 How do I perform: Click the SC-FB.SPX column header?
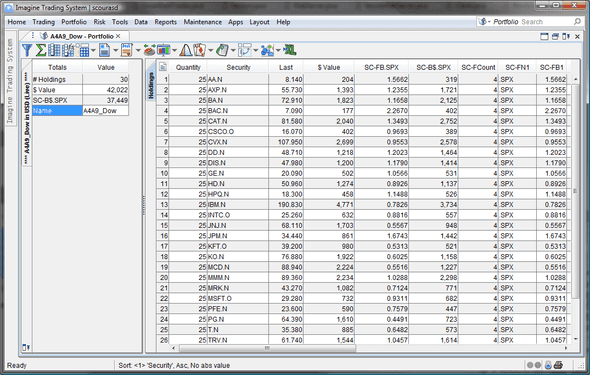point(381,67)
